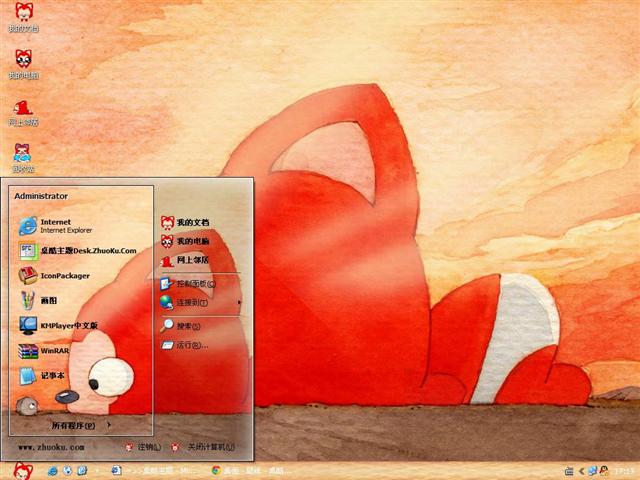
Task: Expand the 连接到 (Connect To) submenu
Action: click(x=191, y=302)
